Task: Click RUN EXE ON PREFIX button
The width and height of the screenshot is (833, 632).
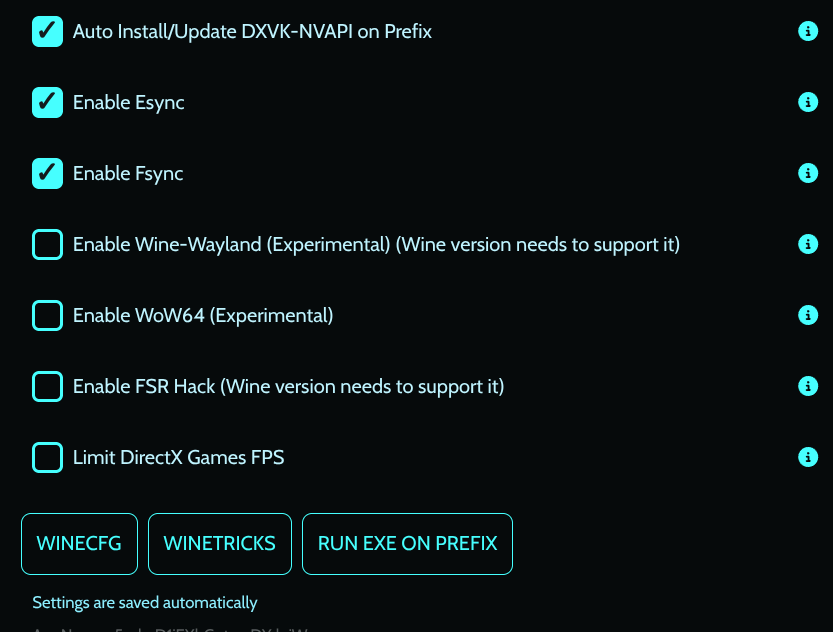Action: click(x=407, y=544)
